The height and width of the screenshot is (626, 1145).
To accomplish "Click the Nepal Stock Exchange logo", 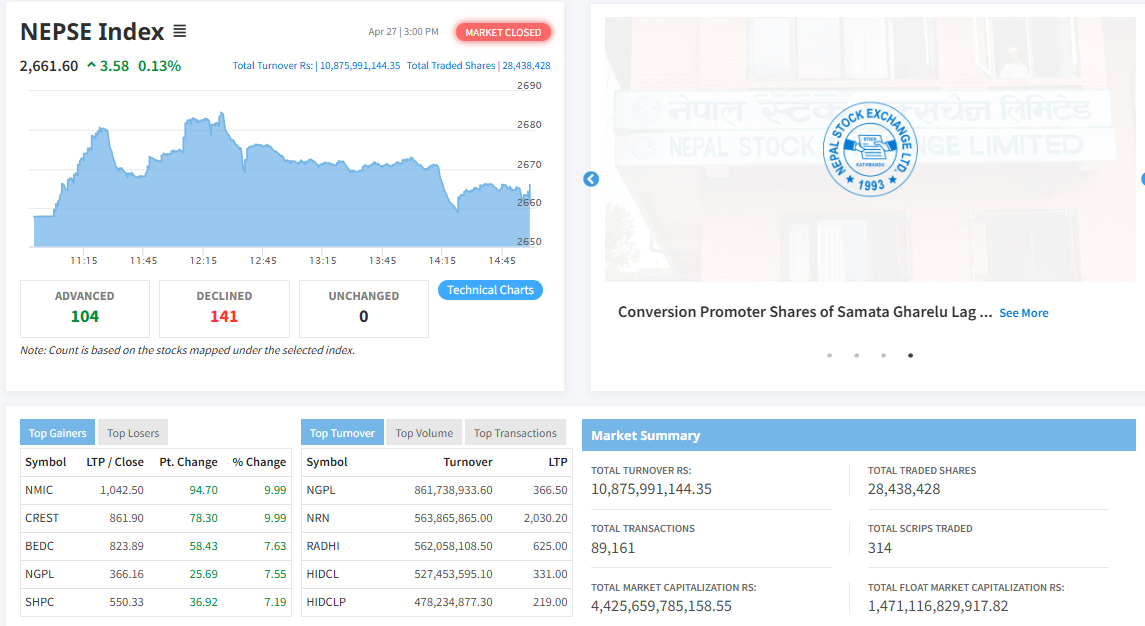I will 869,149.
